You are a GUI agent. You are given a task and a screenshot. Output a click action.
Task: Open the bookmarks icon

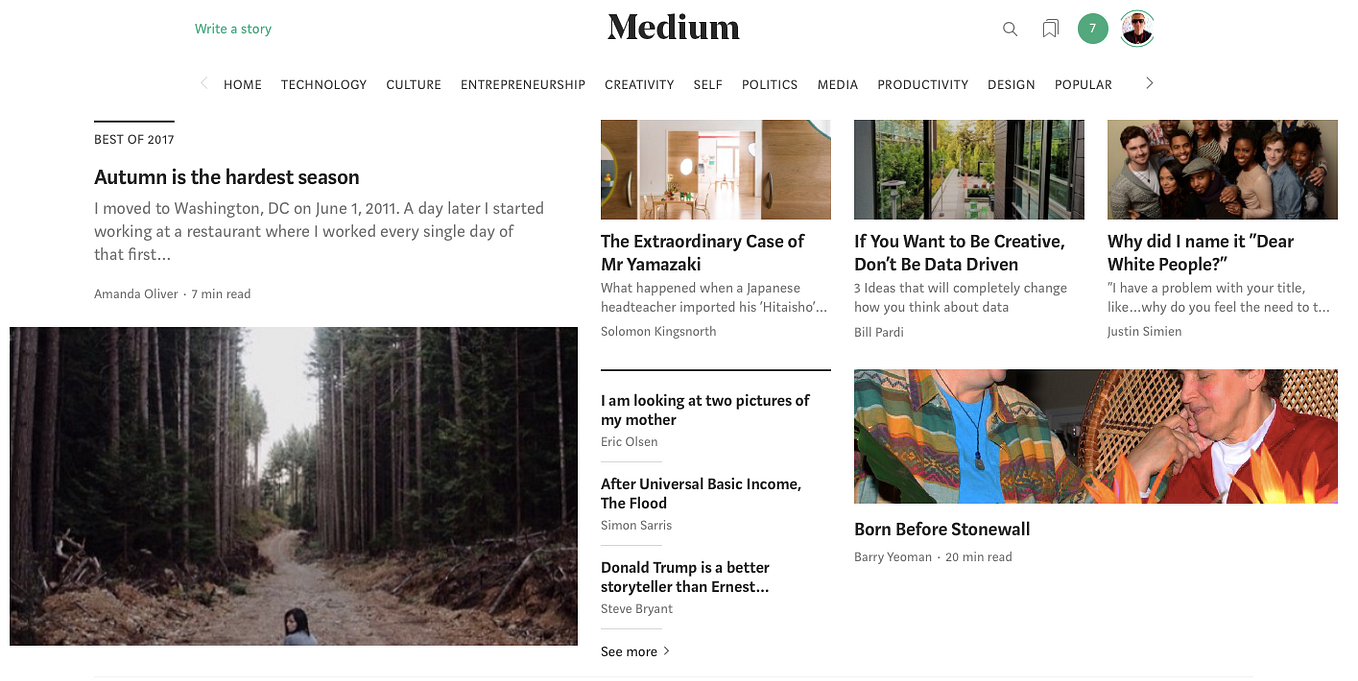(1050, 29)
